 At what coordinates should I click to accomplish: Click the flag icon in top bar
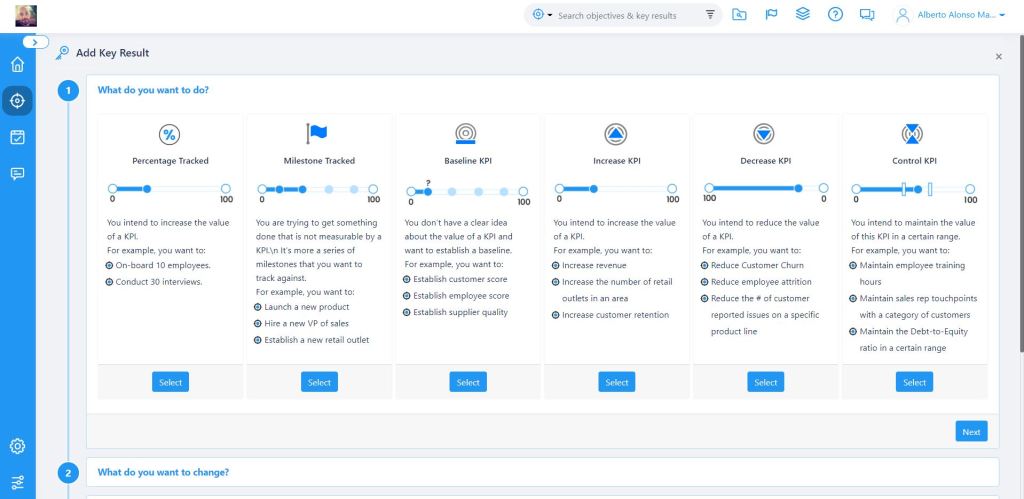click(771, 15)
